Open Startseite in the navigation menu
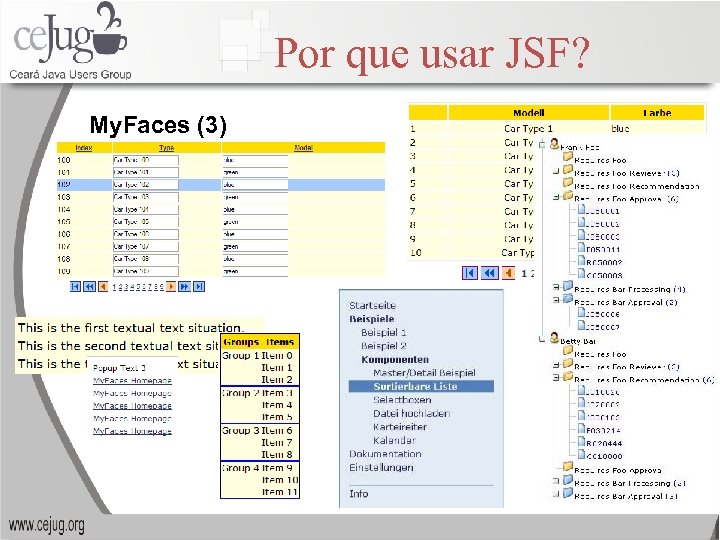The image size is (720, 540). click(372, 305)
